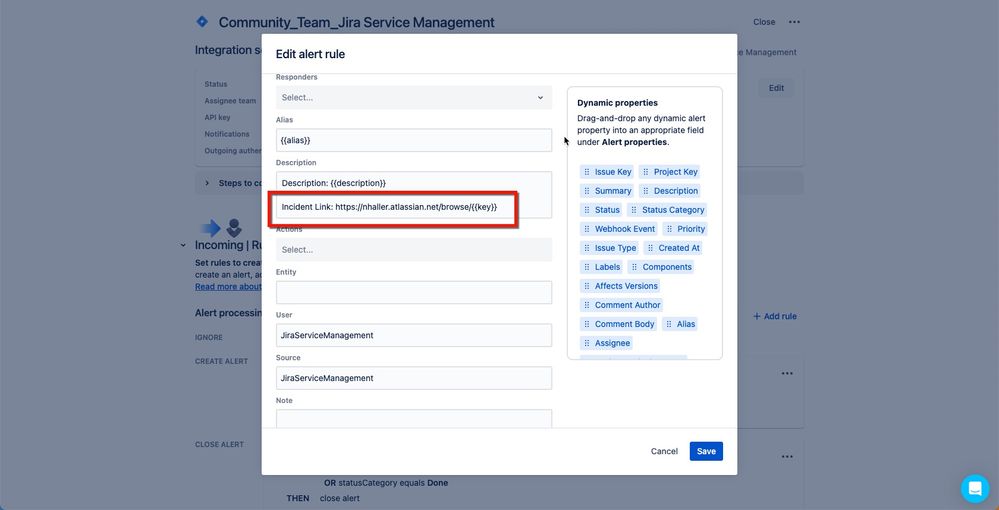The image size is (999, 510).
Task: Select the Webhook Event property chip
Action: coord(619,230)
